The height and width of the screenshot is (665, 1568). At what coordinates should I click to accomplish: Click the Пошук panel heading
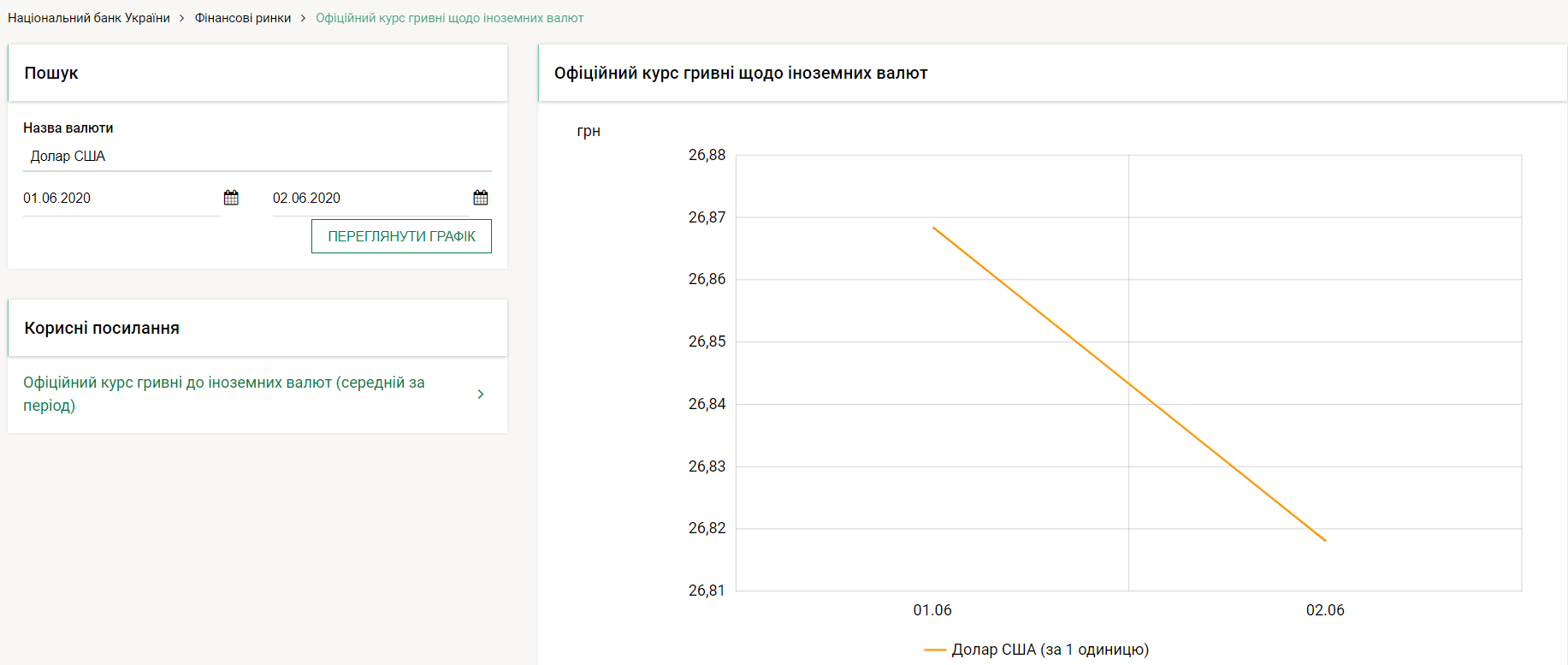(x=51, y=73)
